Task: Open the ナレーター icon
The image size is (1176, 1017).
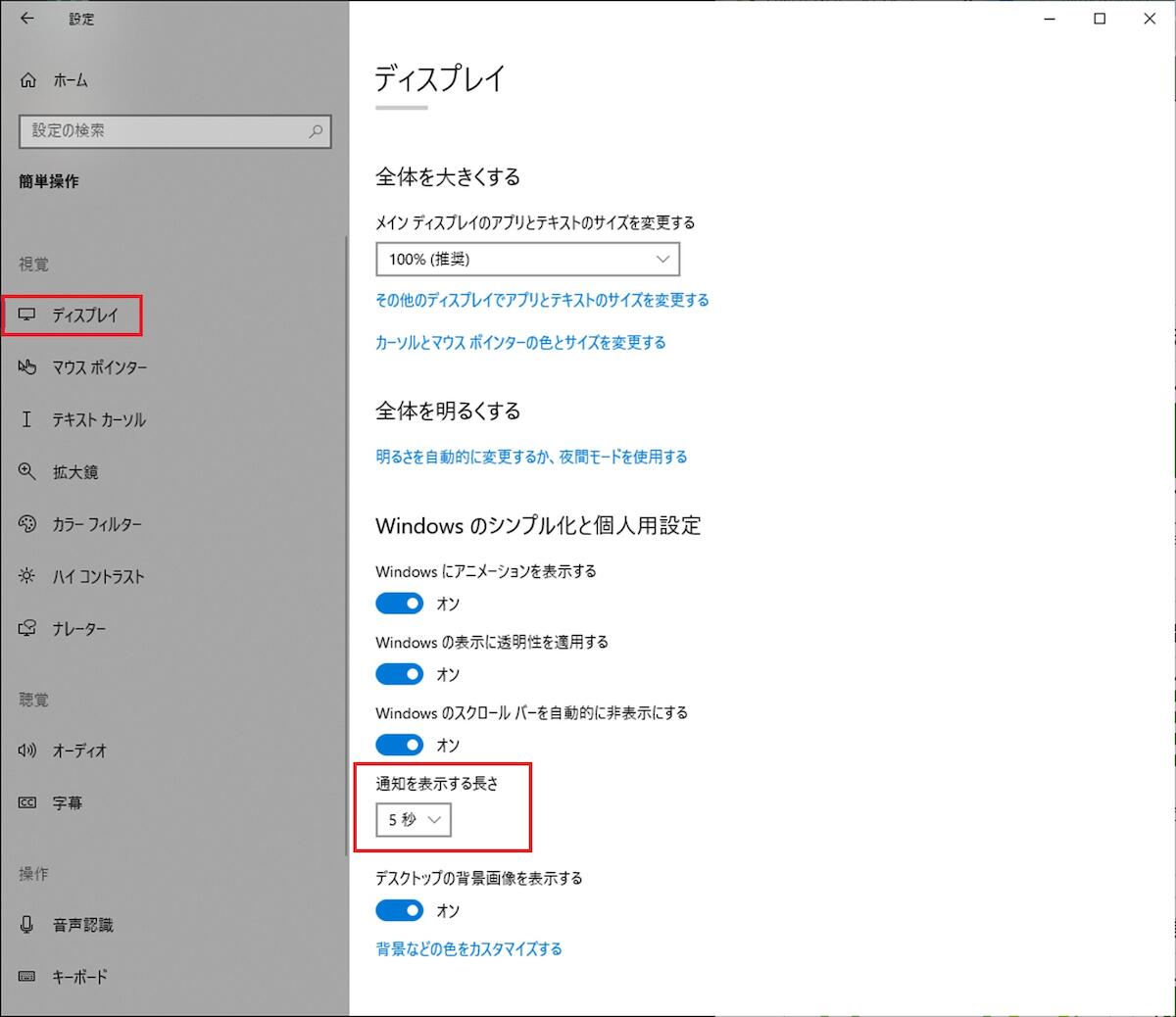Action: 27,629
